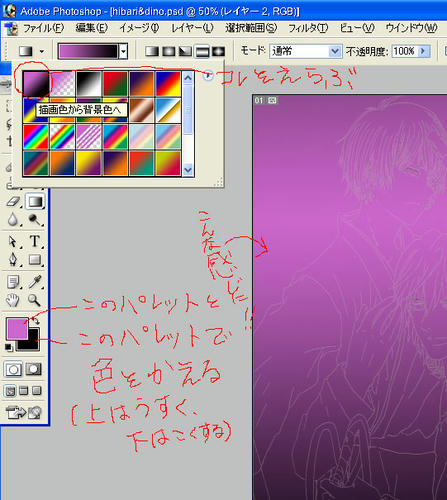447x500 pixels.
Task: Choose the Reflected gradient style
Action: pyautogui.click(x=202, y=51)
